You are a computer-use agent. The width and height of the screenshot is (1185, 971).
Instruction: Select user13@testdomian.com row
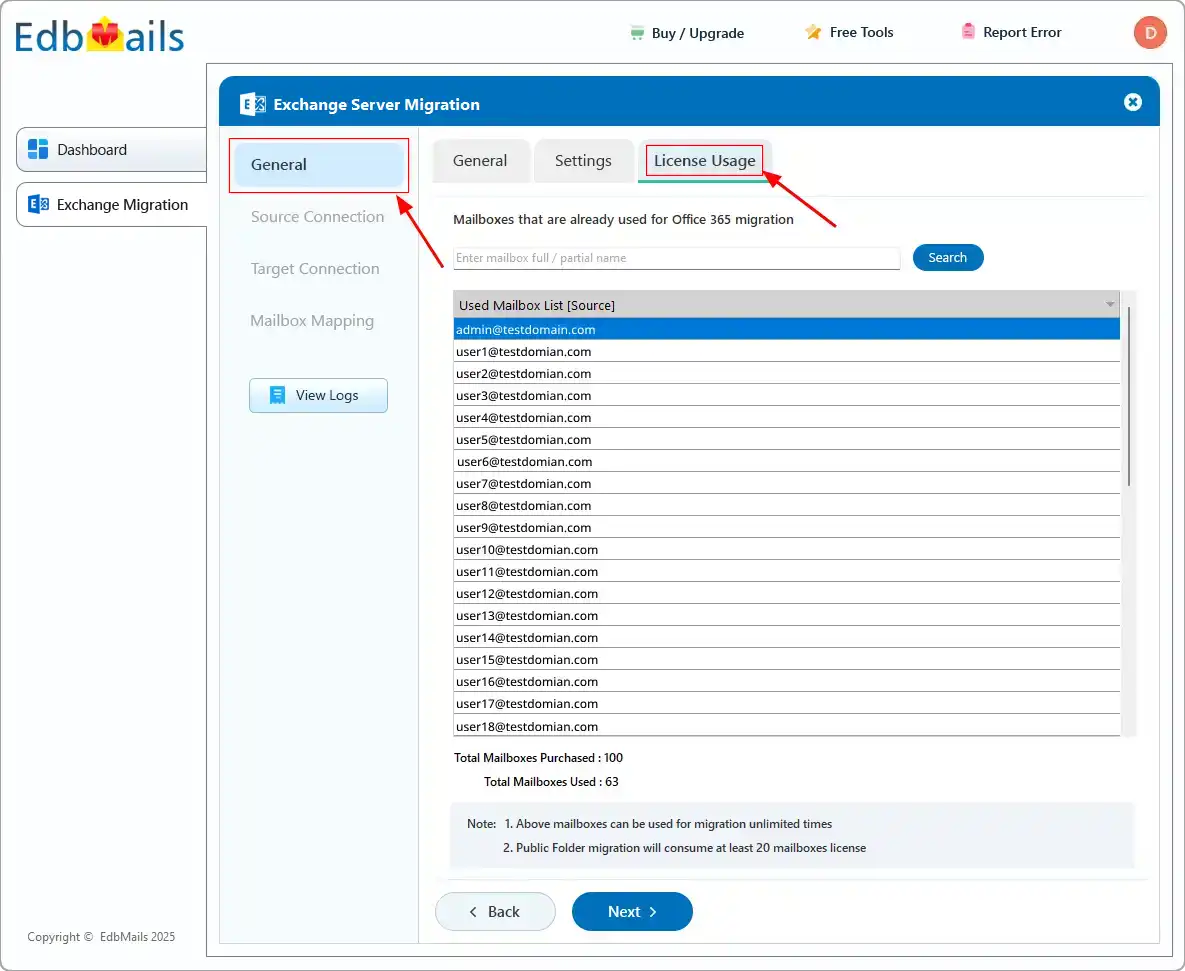pyautogui.click(x=786, y=615)
